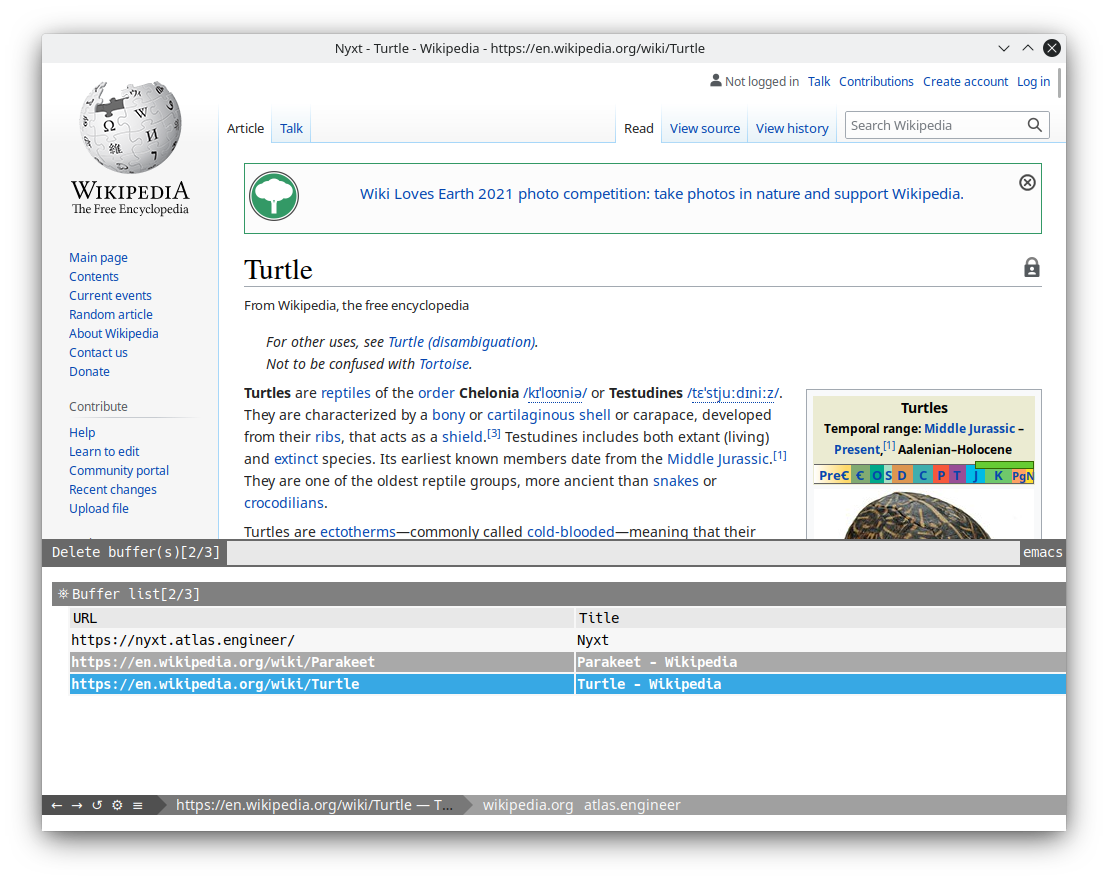
Task: Open the Article tab
Action: 245,129
